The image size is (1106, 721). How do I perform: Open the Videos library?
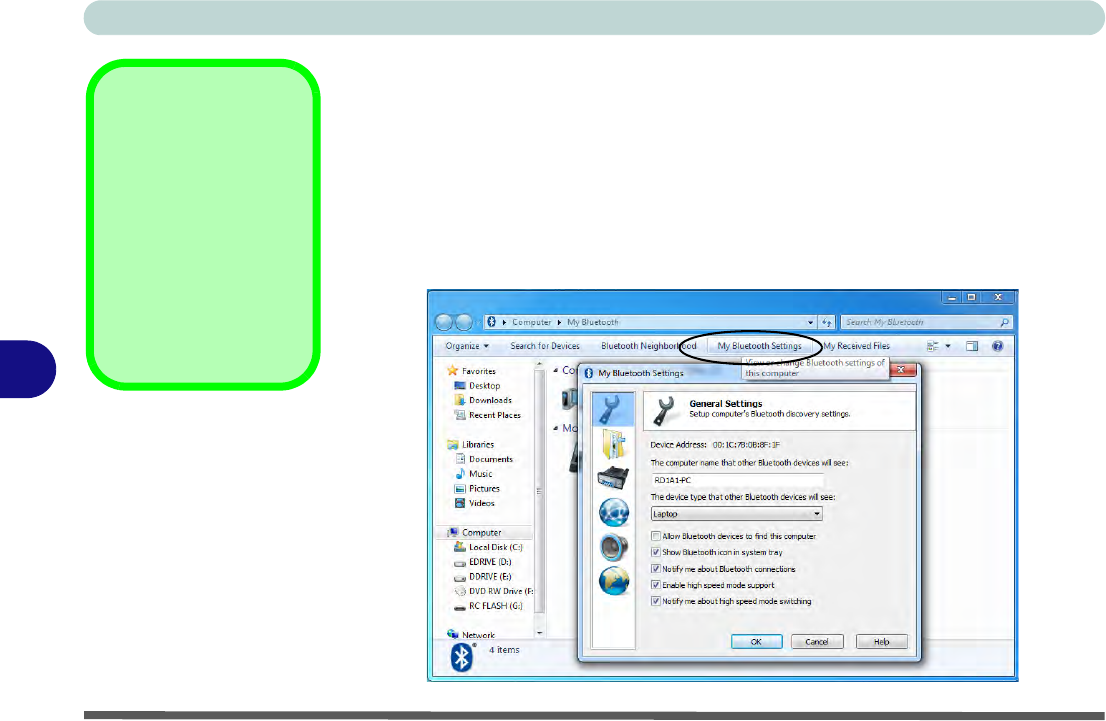point(475,503)
